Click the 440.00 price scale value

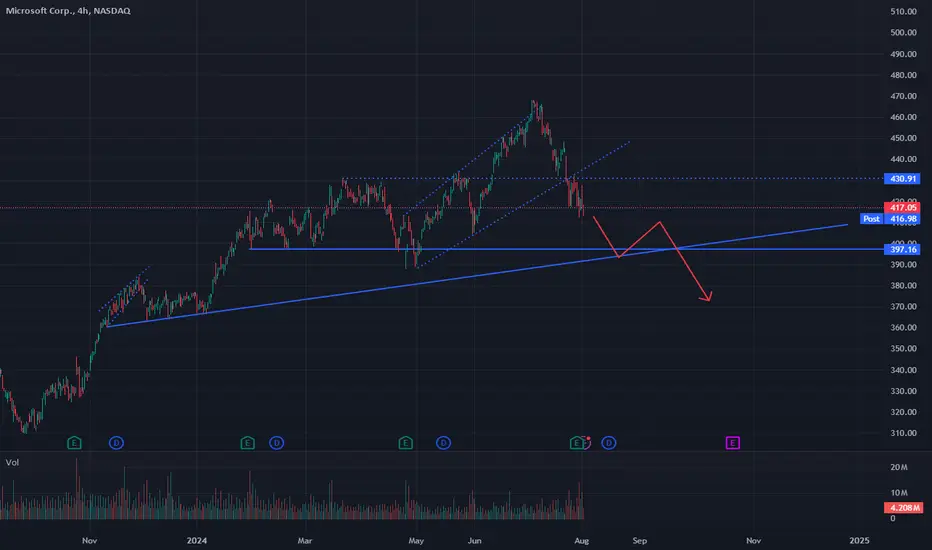click(x=903, y=159)
